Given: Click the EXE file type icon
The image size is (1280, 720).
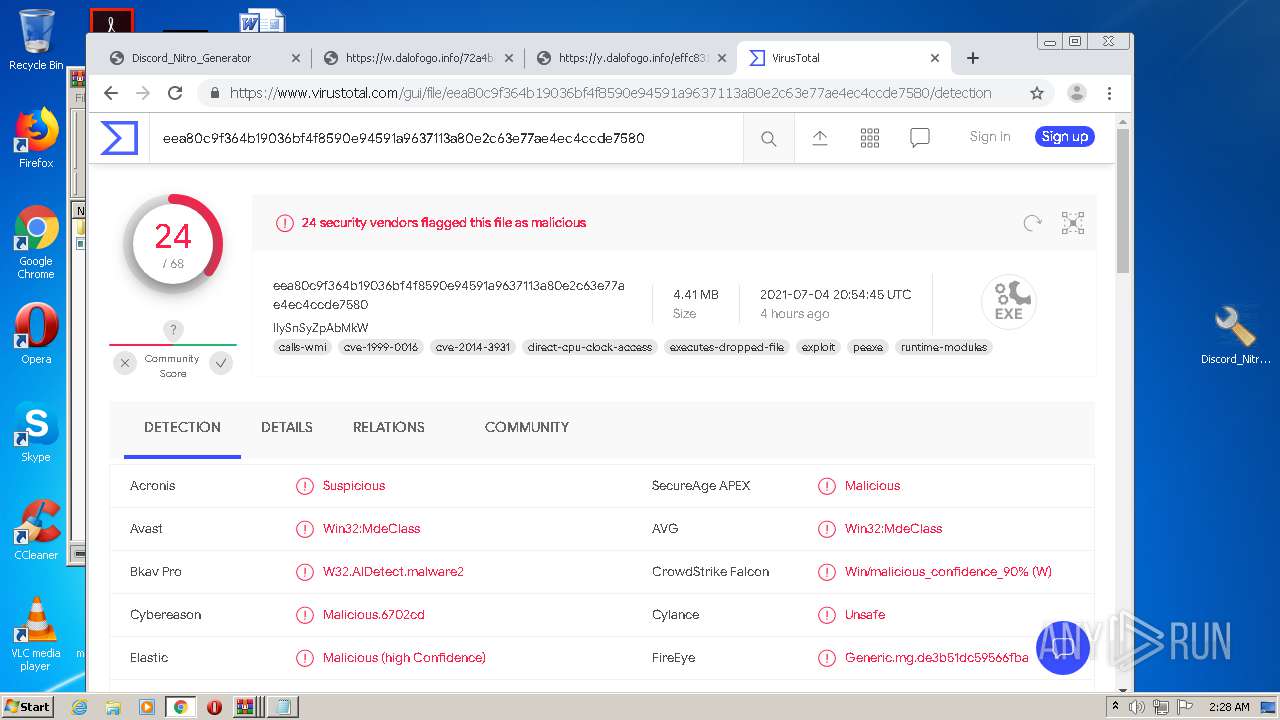Looking at the screenshot, I should (1008, 300).
